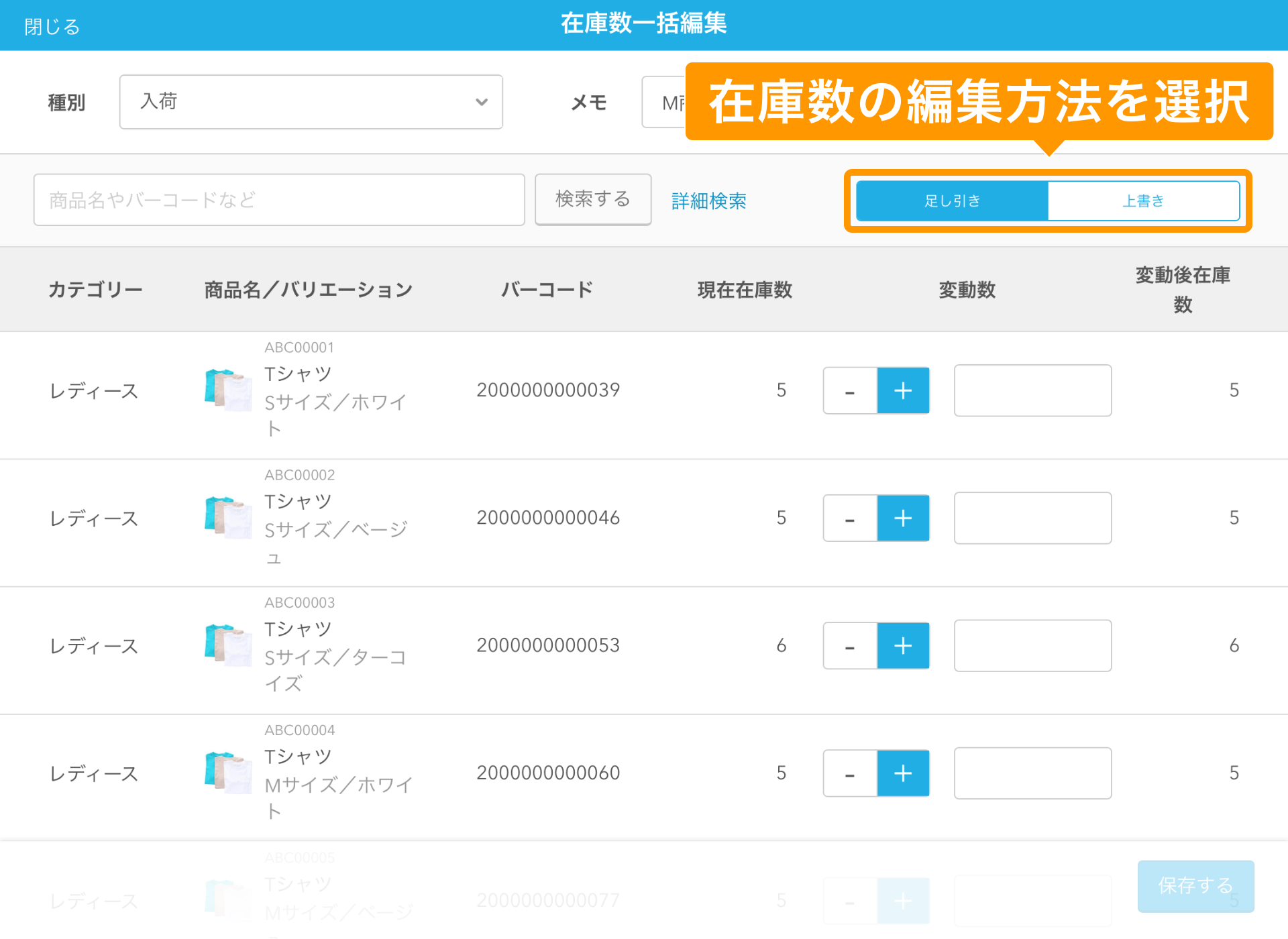
Task: Decrease stock for barcode 2000000000046
Action: (x=850, y=518)
